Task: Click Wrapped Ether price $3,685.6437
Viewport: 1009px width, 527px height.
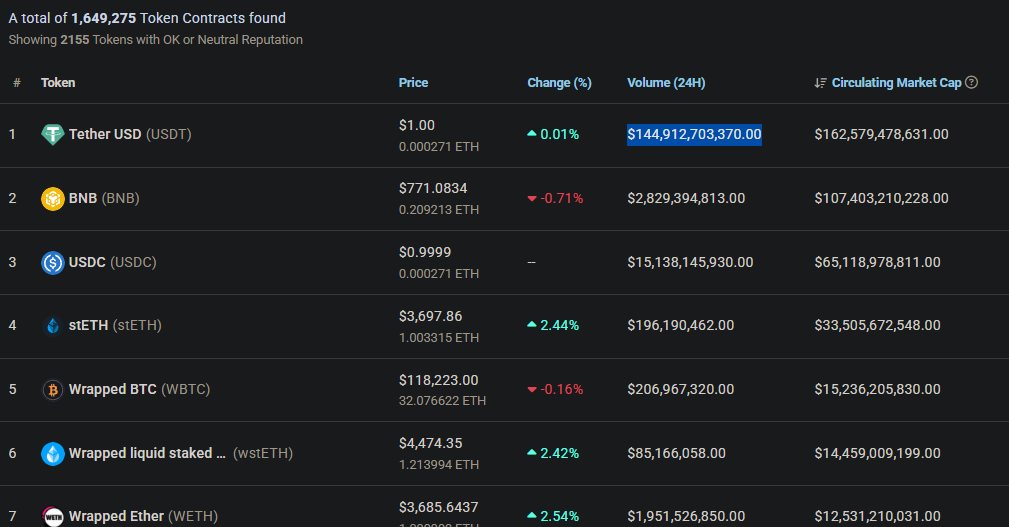Action: 438,507
